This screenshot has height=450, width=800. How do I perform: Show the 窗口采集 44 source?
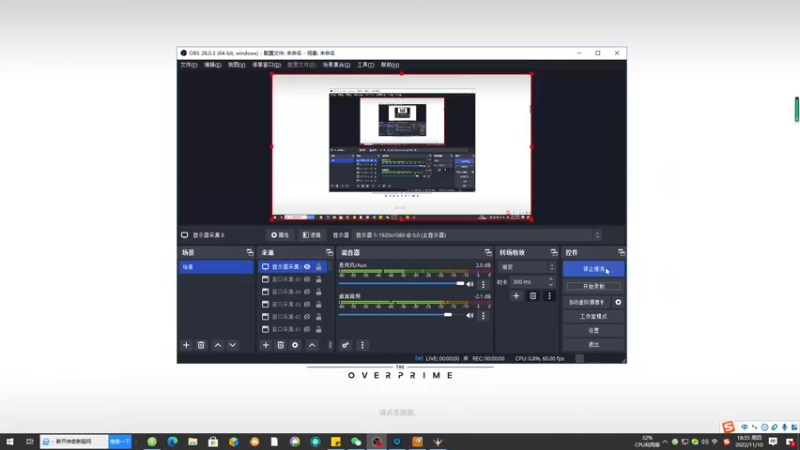(x=307, y=292)
